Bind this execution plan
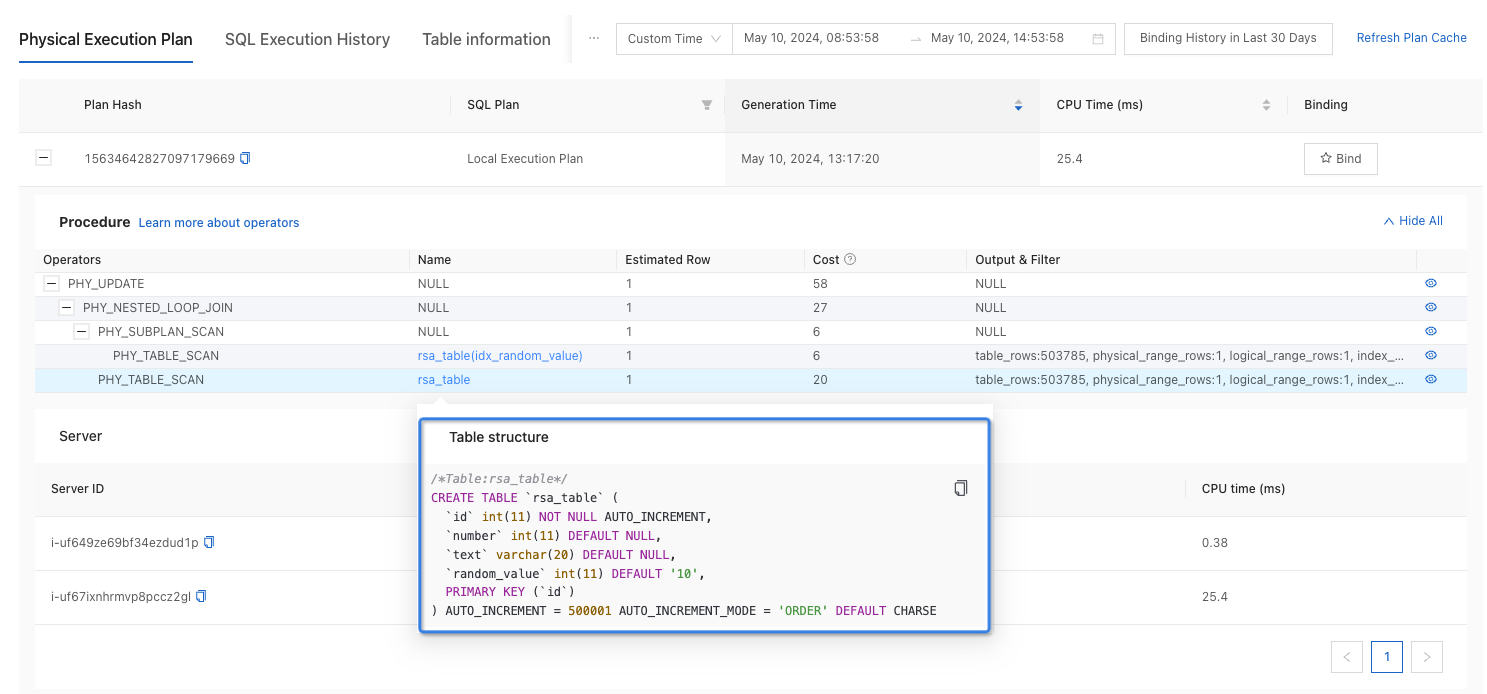The height and width of the screenshot is (694, 1487). click(1340, 158)
